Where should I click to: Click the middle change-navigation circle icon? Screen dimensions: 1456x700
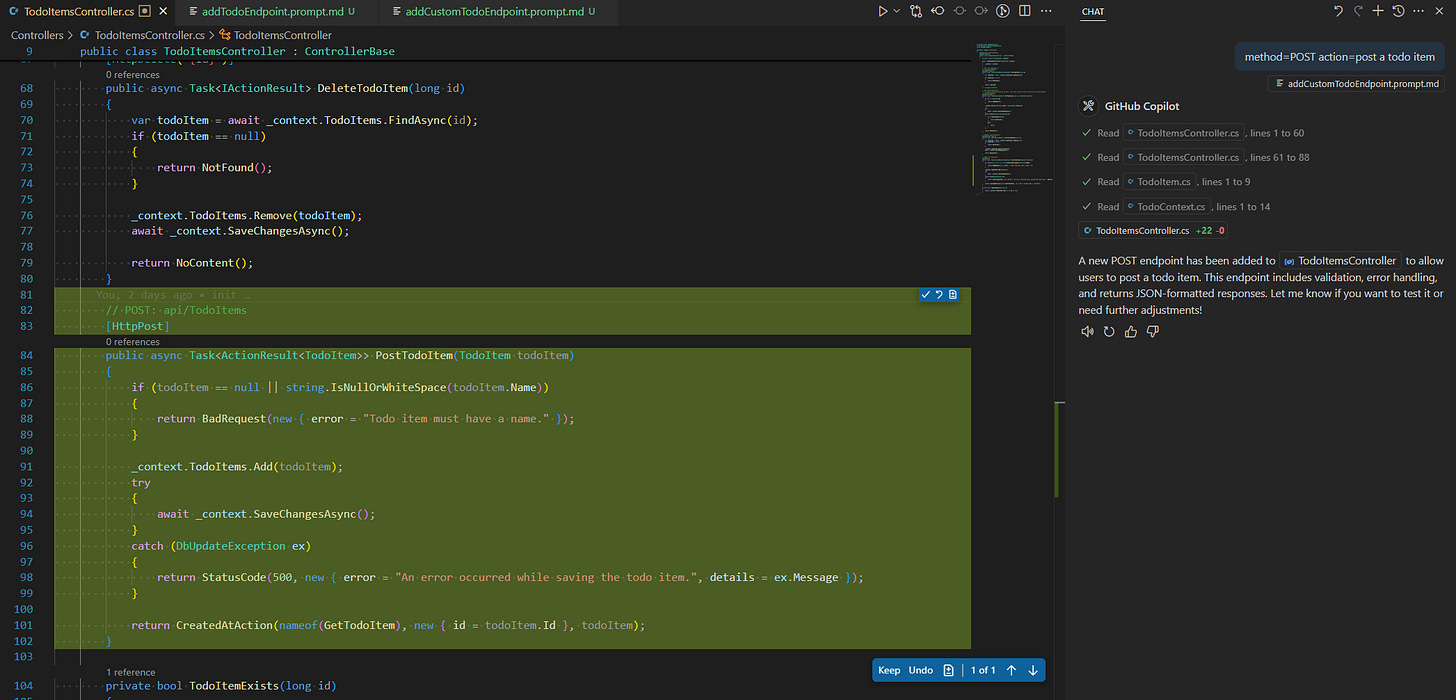(x=960, y=11)
